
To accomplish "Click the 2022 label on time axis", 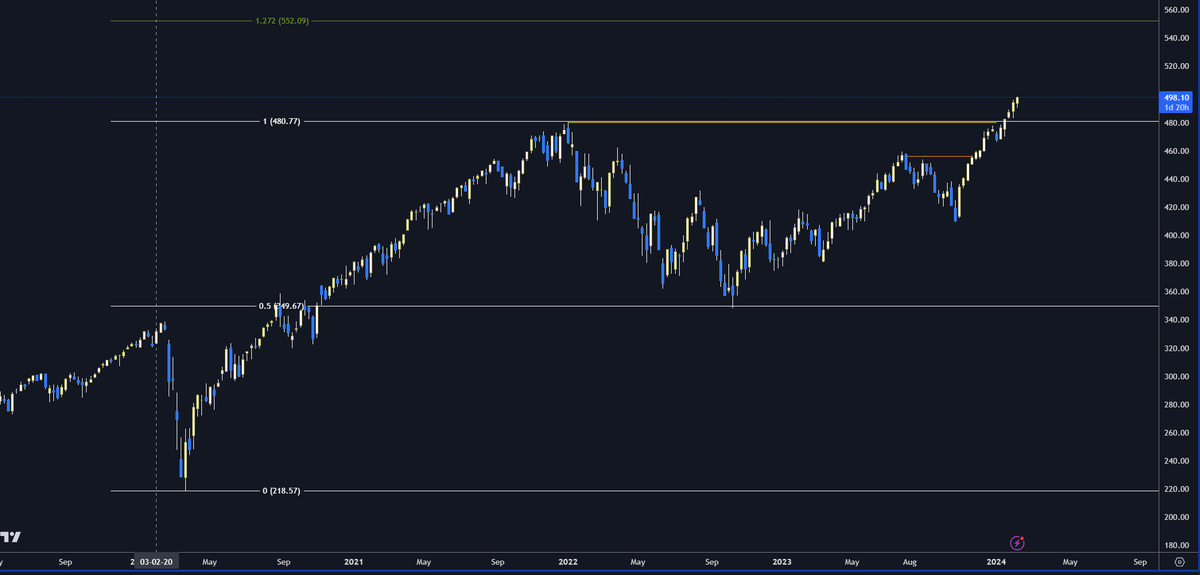I will pyautogui.click(x=567, y=562).
